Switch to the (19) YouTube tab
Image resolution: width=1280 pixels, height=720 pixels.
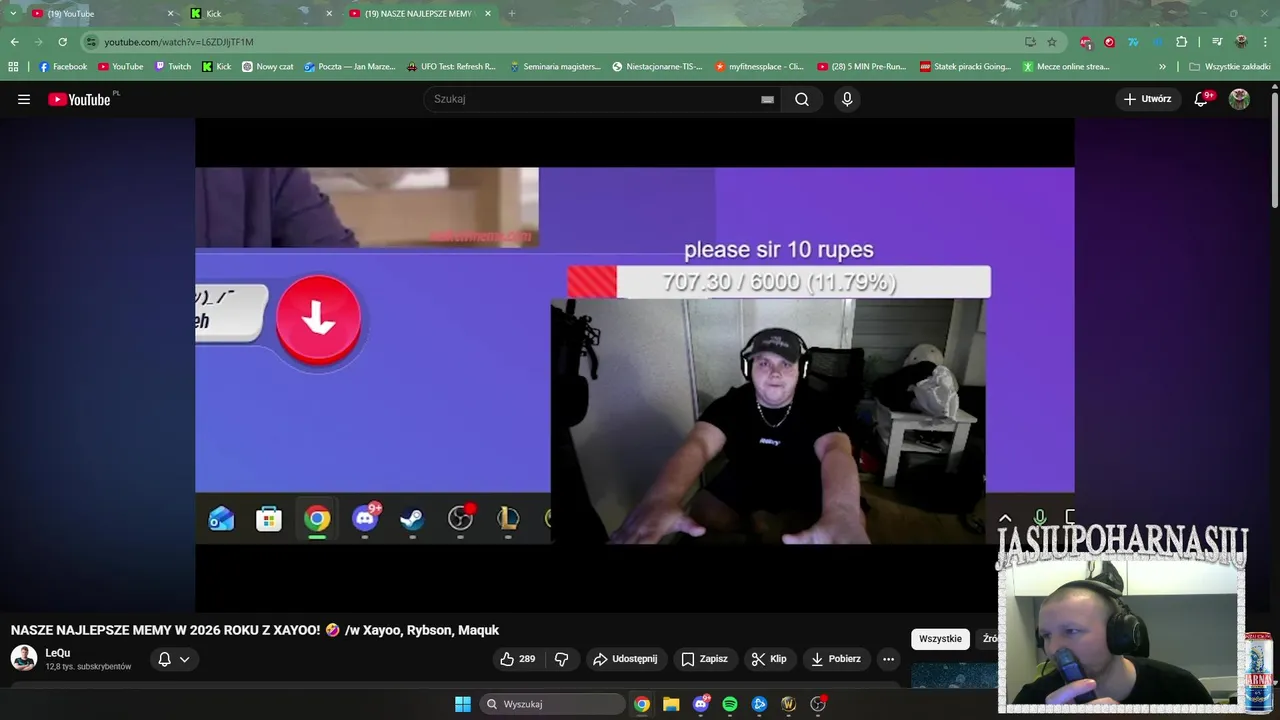tap(101, 14)
